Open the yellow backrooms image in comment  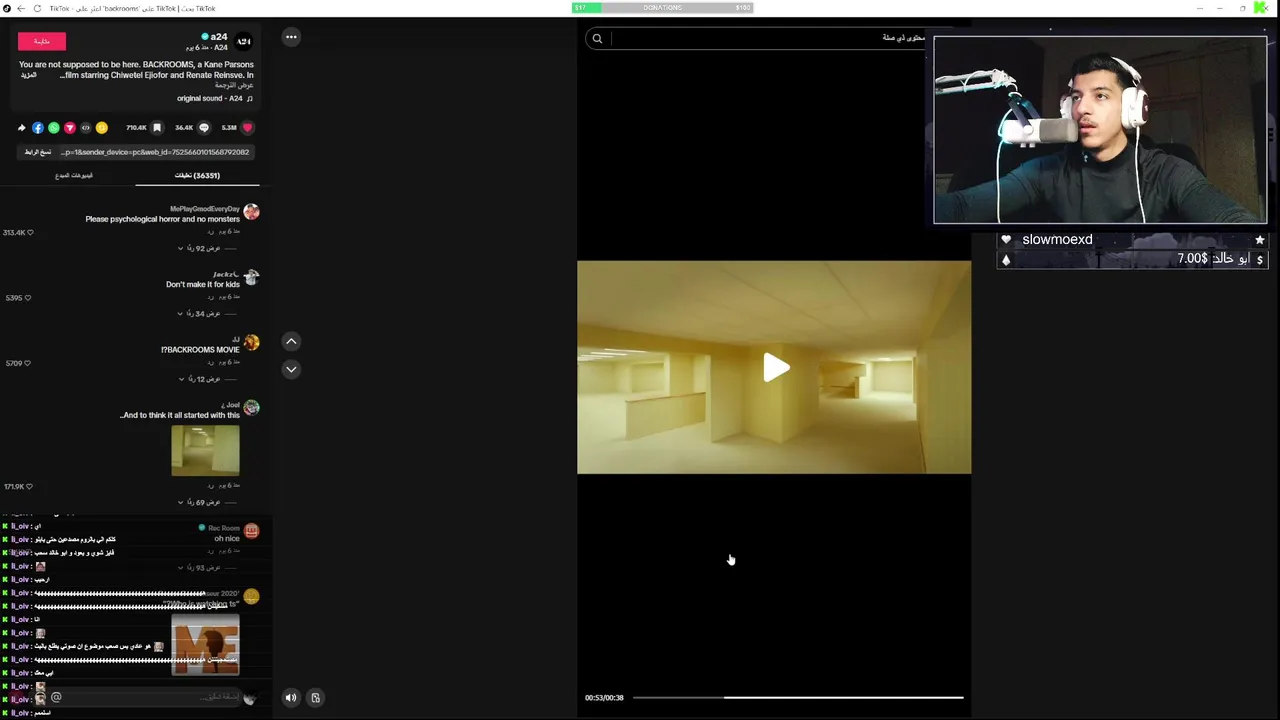coord(205,450)
